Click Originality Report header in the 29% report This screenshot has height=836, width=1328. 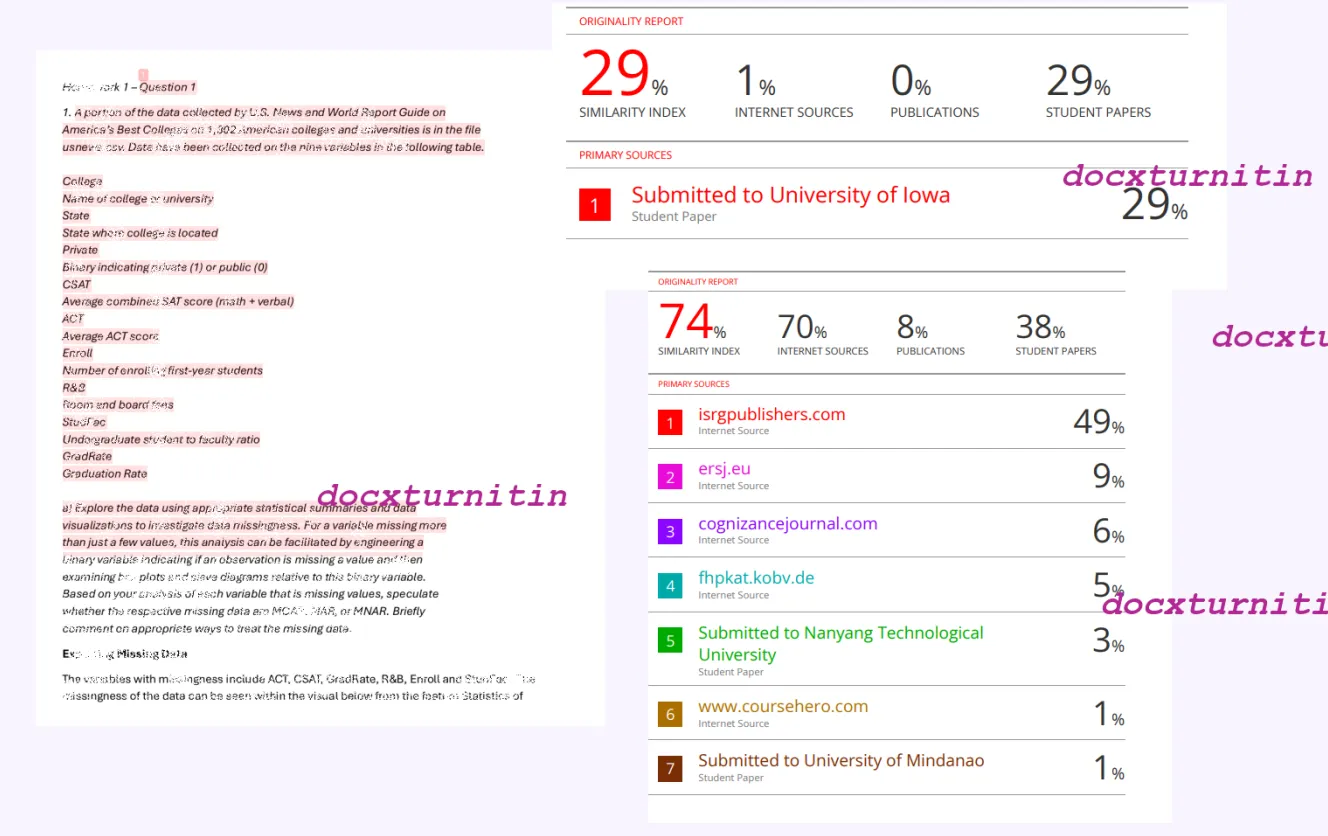point(631,21)
